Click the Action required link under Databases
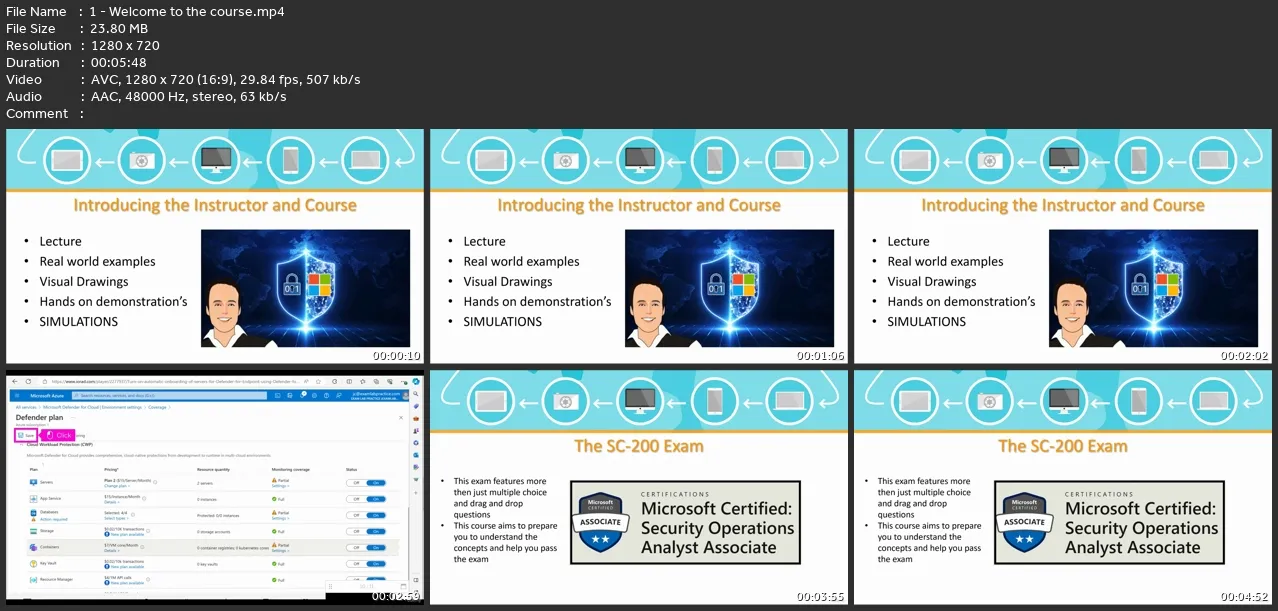Viewport: 1278px width, 611px height. tap(54, 519)
